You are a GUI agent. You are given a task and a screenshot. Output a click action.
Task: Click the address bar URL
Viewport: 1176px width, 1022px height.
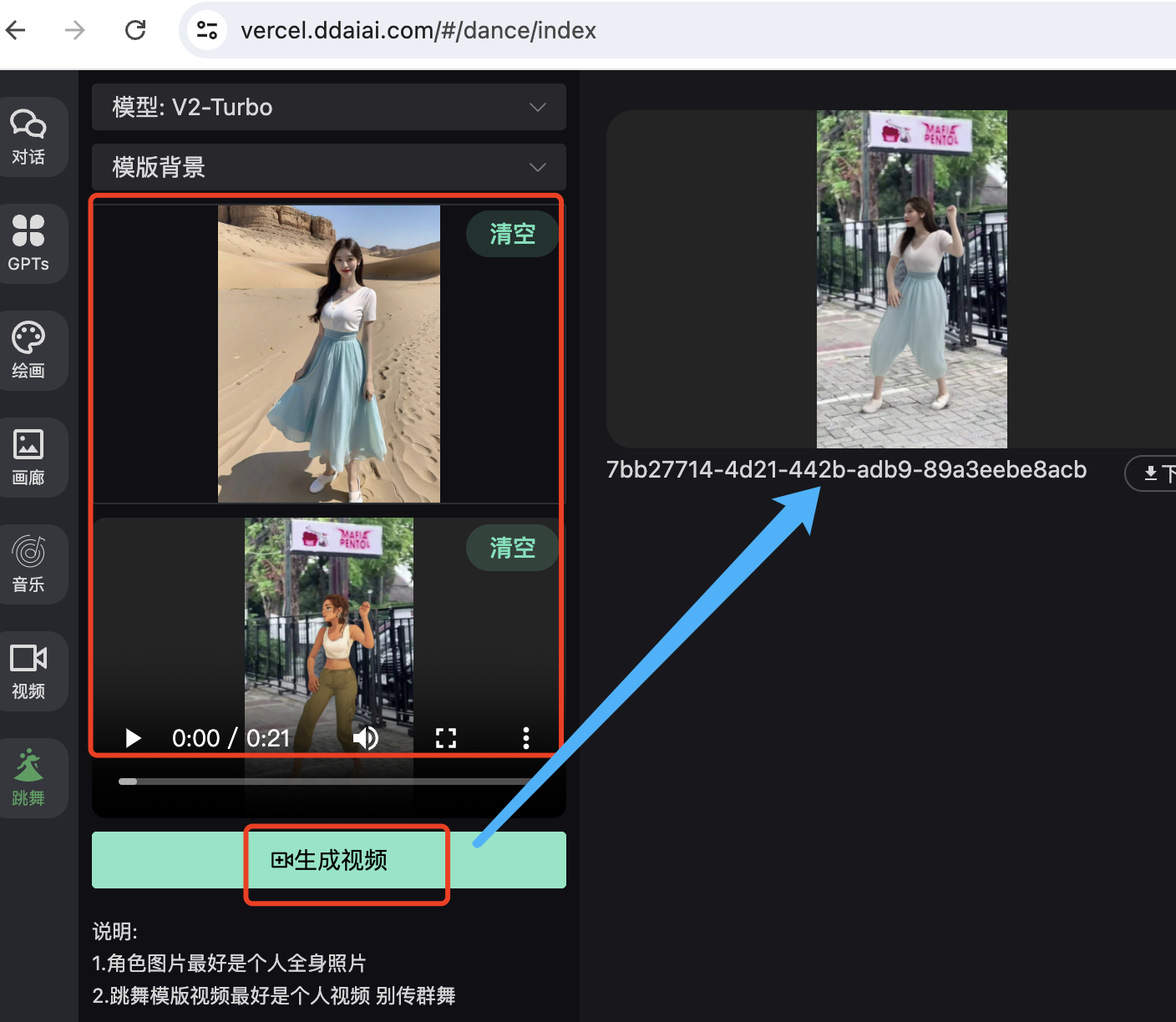(x=418, y=31)
